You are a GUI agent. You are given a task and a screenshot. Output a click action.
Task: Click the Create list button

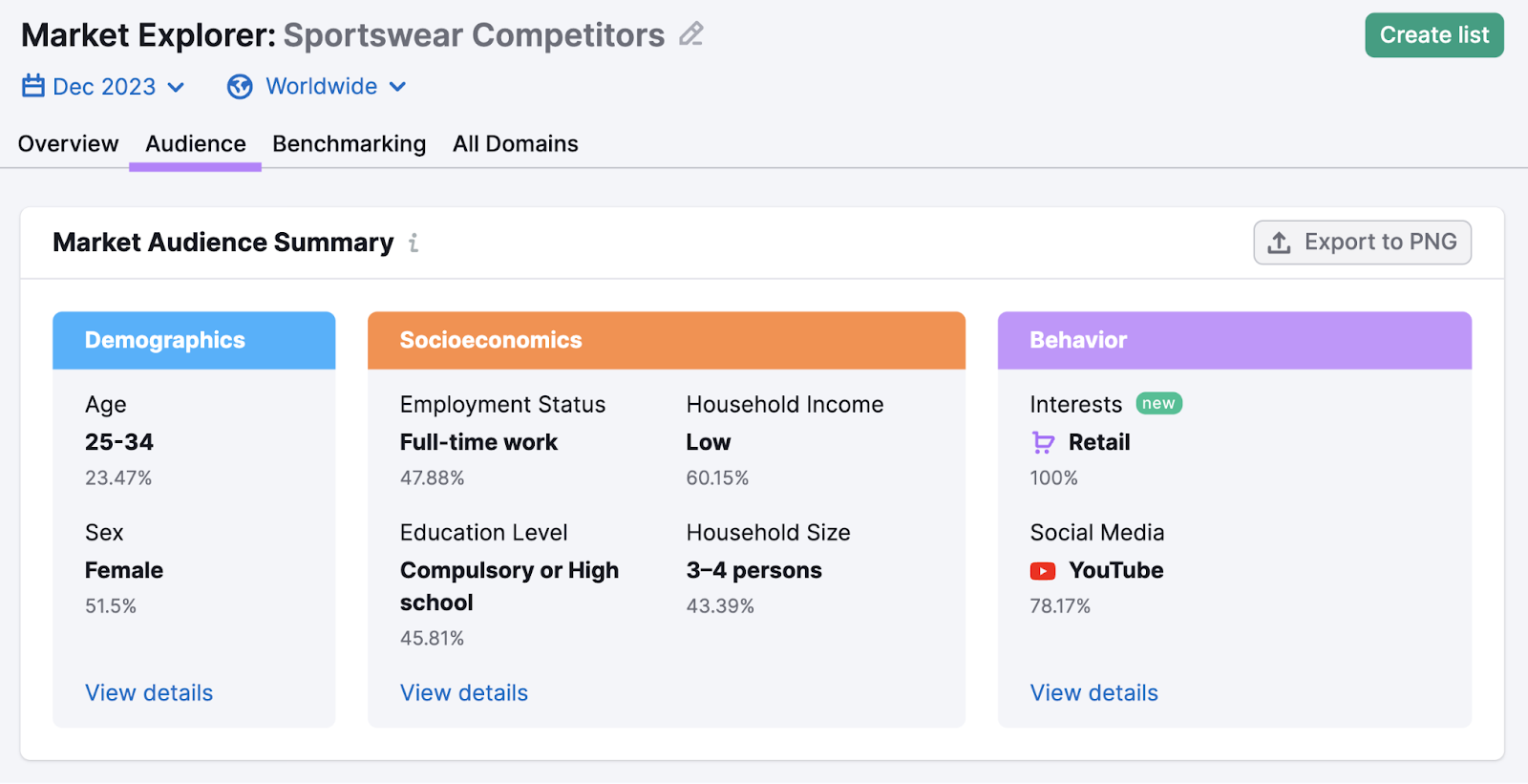click(1433, 34)
